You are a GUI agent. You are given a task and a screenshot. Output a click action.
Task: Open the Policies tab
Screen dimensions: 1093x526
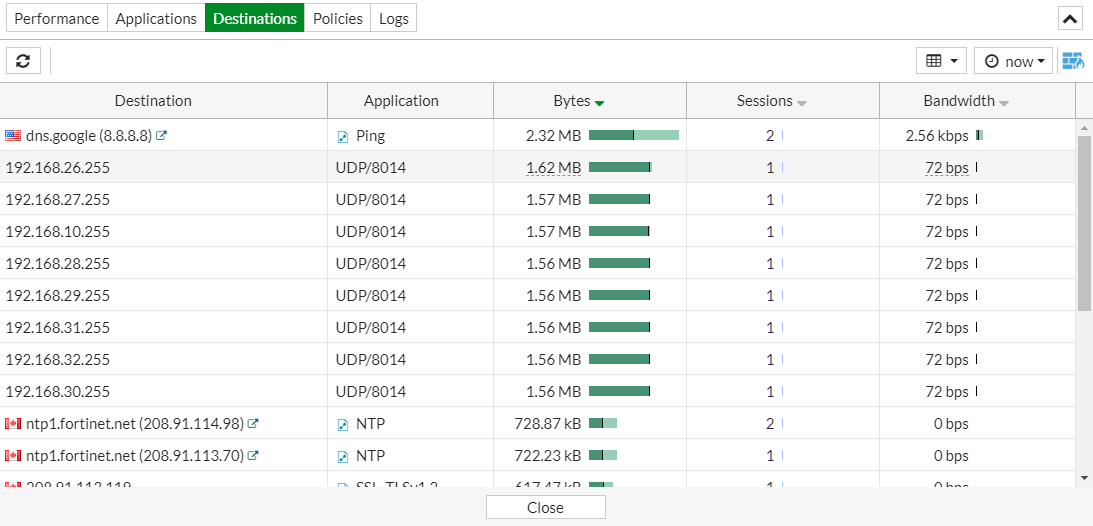click(x=337, y=19)
